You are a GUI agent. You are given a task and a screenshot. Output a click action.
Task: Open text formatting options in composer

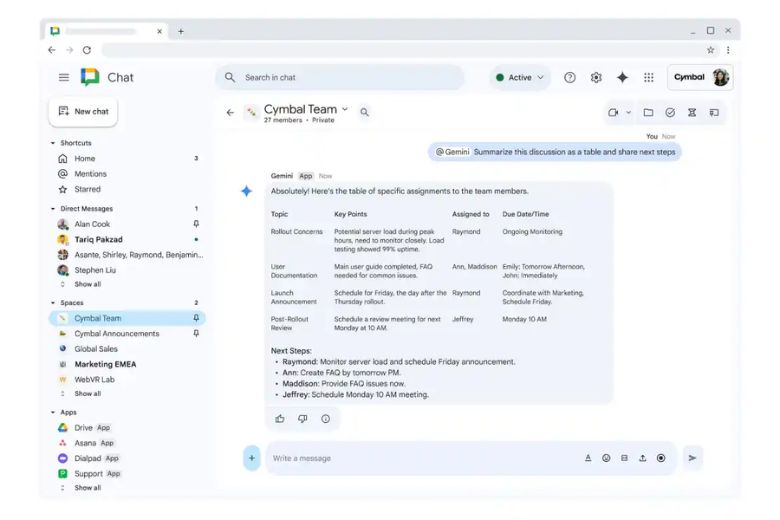(588, 458)
